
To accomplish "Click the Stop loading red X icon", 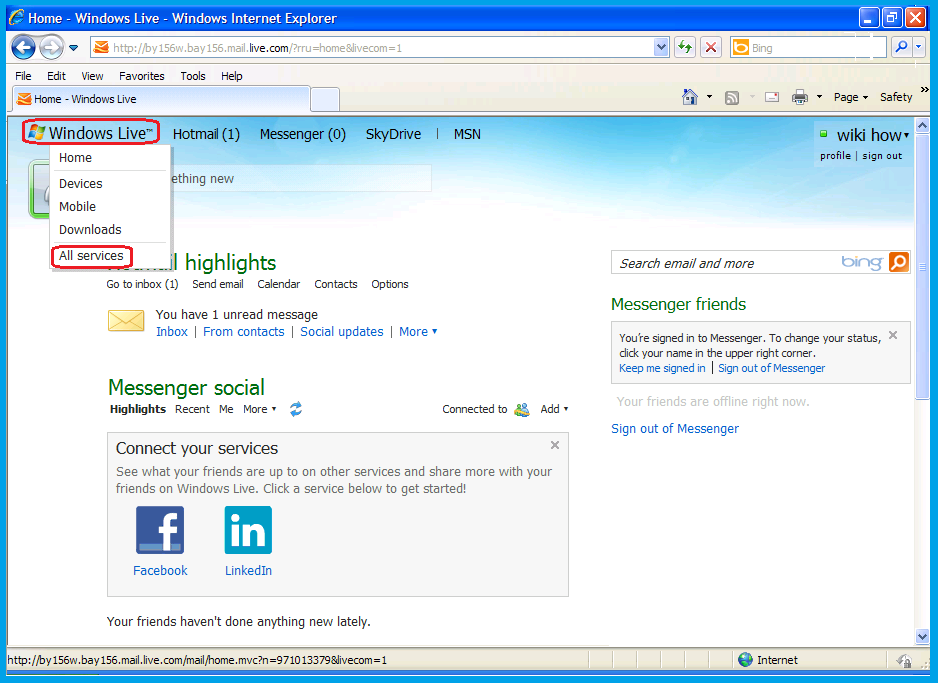I will click(x=711, y=47).
